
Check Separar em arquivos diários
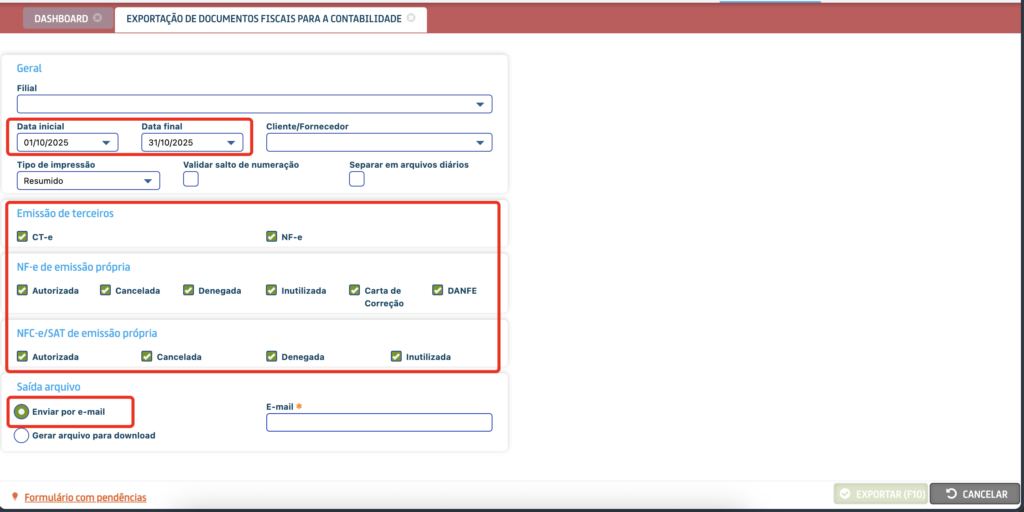[357, 179]
